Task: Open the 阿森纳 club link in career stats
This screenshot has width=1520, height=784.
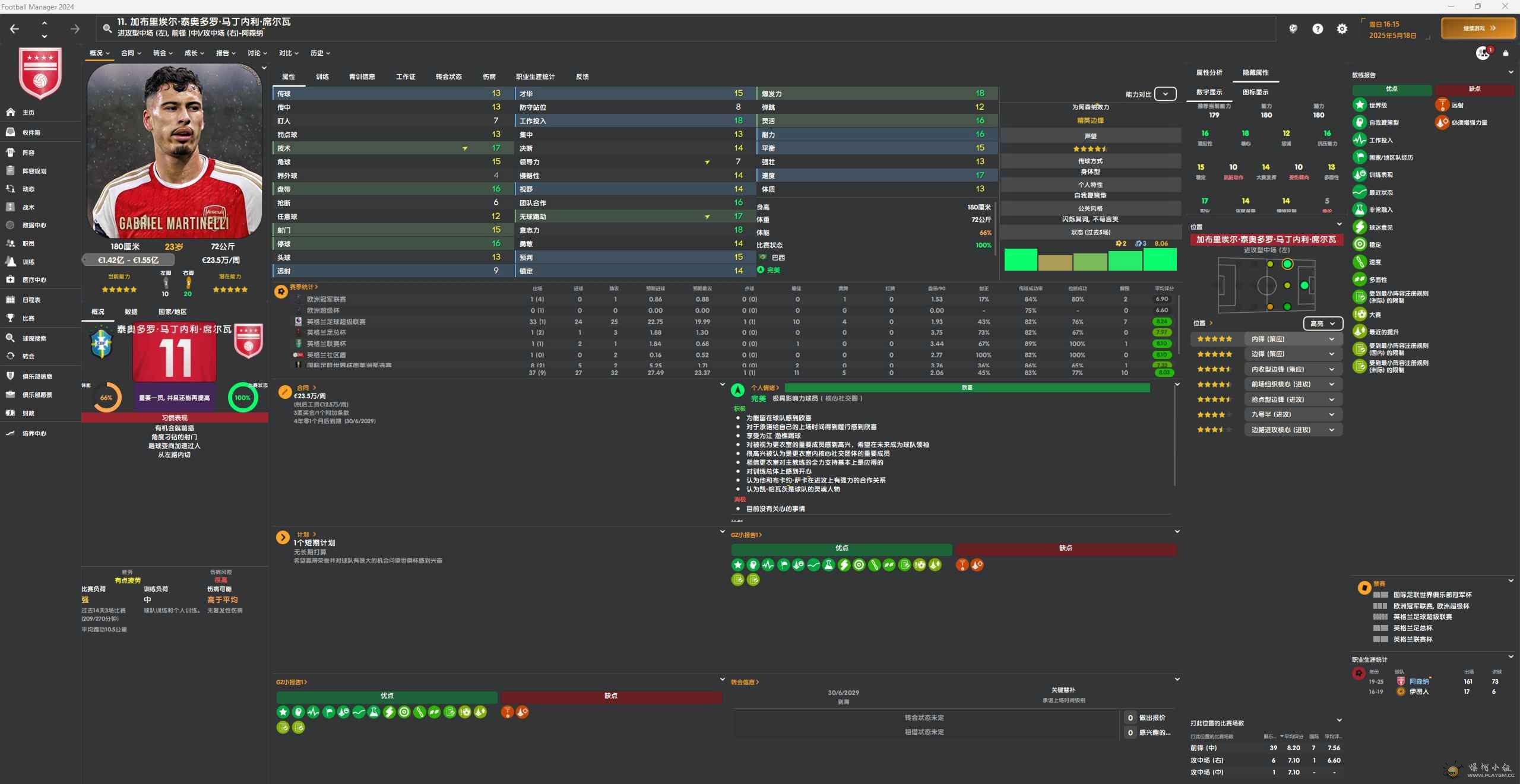Action: pyautogui.click(x=1419, y=681)
